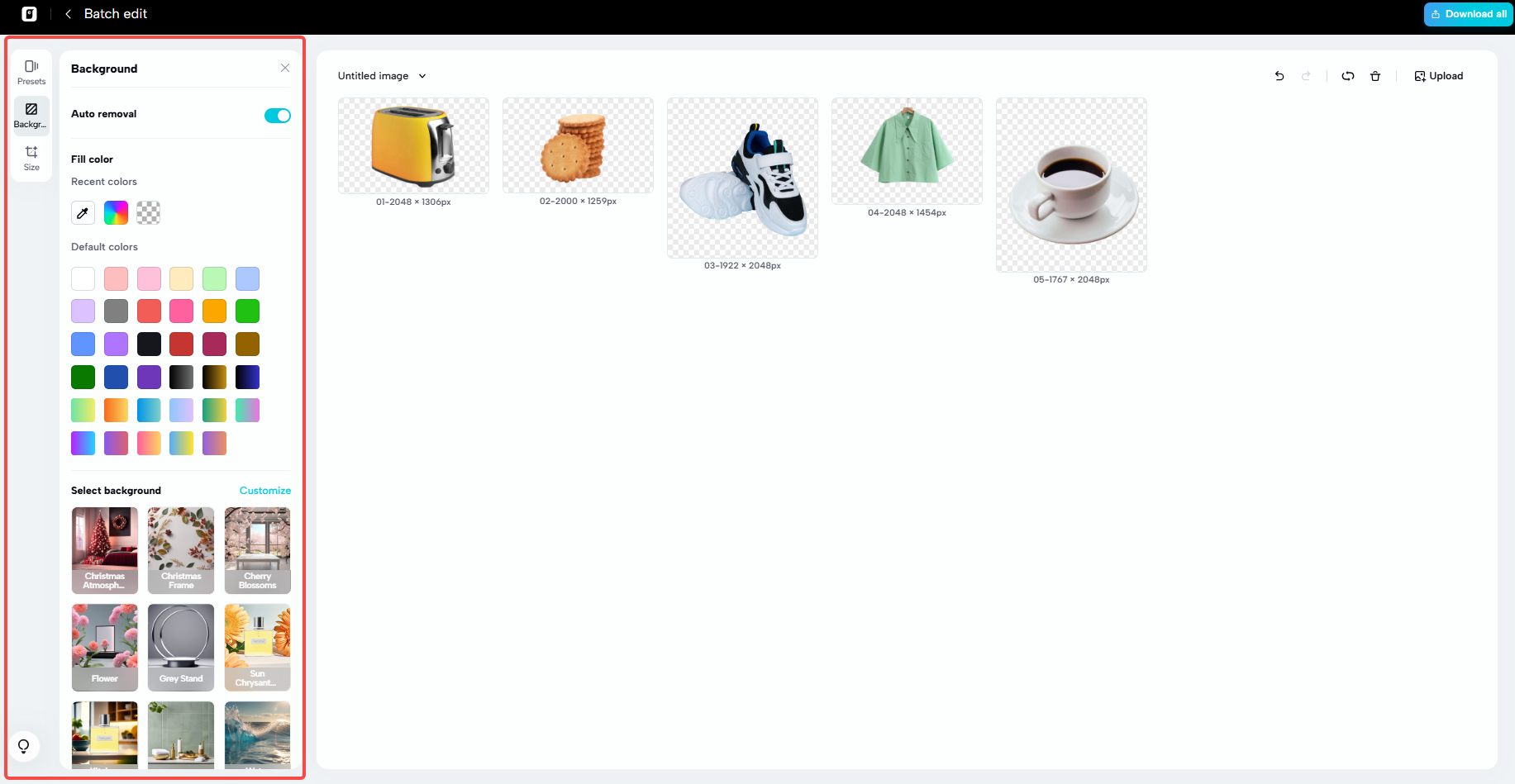Select the green default color swatch
1515x784 pixels.
tap(247, 311)
